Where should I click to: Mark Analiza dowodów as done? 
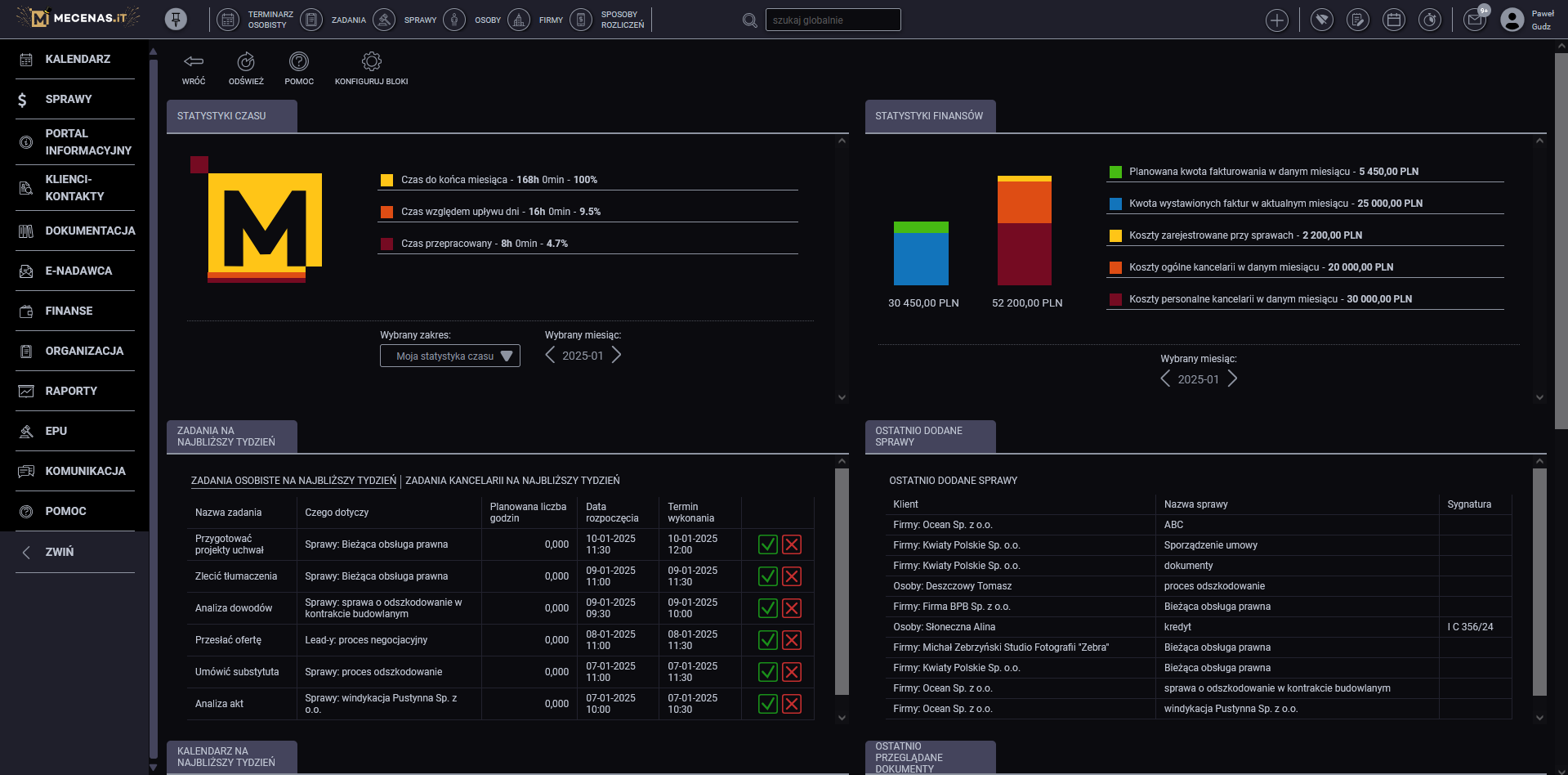(766, 608)
